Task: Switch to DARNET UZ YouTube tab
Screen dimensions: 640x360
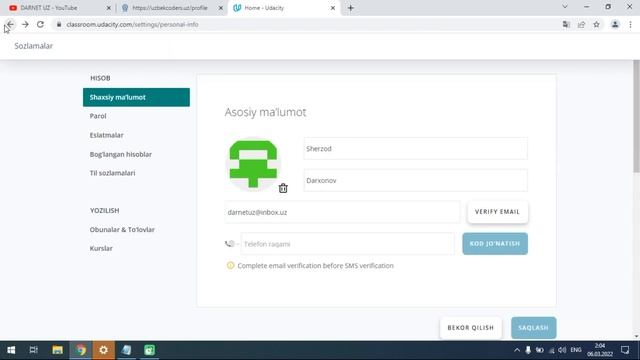Action: [x=57, y=8]
